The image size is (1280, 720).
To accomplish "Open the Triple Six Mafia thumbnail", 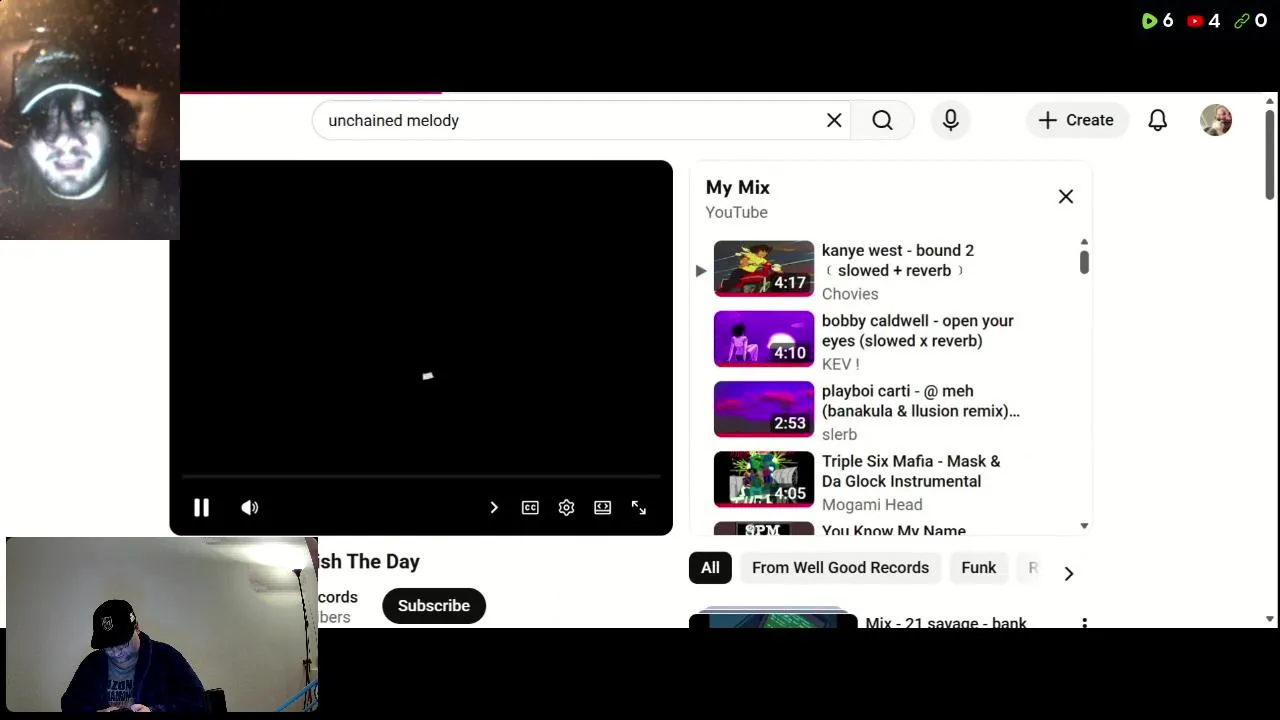I will [764, 479].
